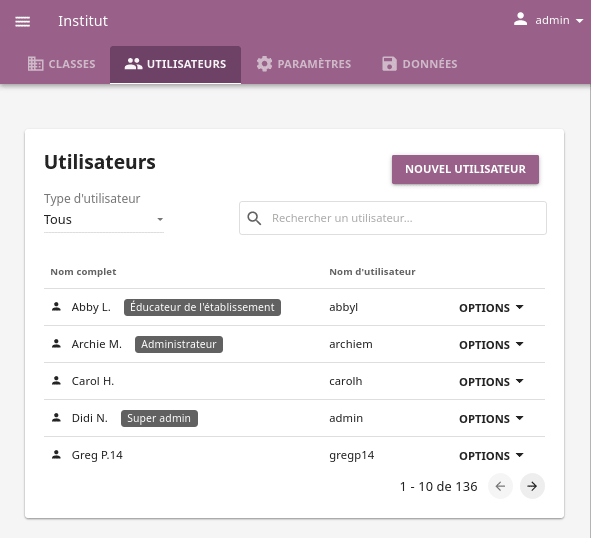Click the person icon beside Carol H.
The height and width of the screenshot is (538, 591).
56,381
